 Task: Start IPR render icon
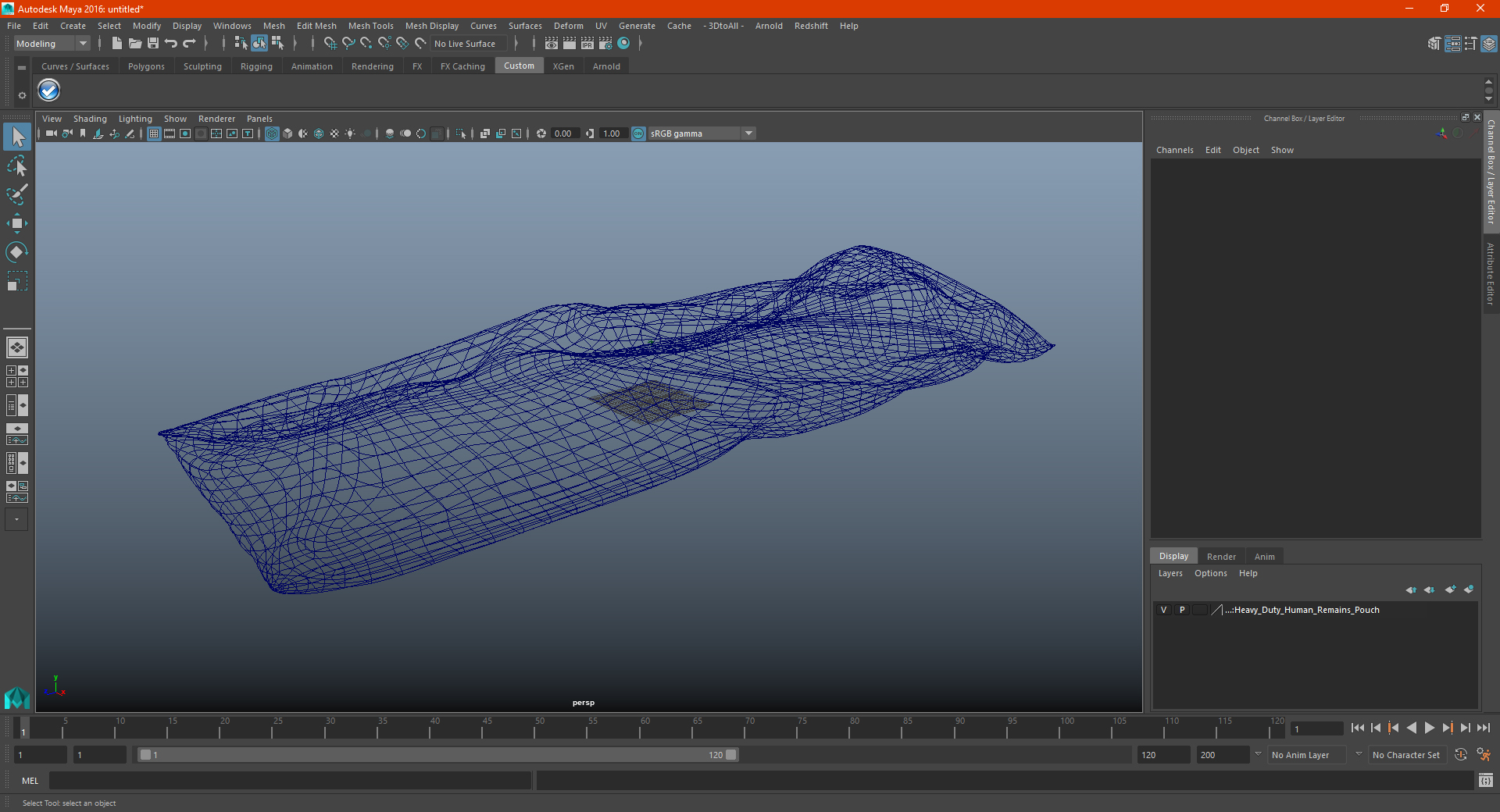pos(587,44)
